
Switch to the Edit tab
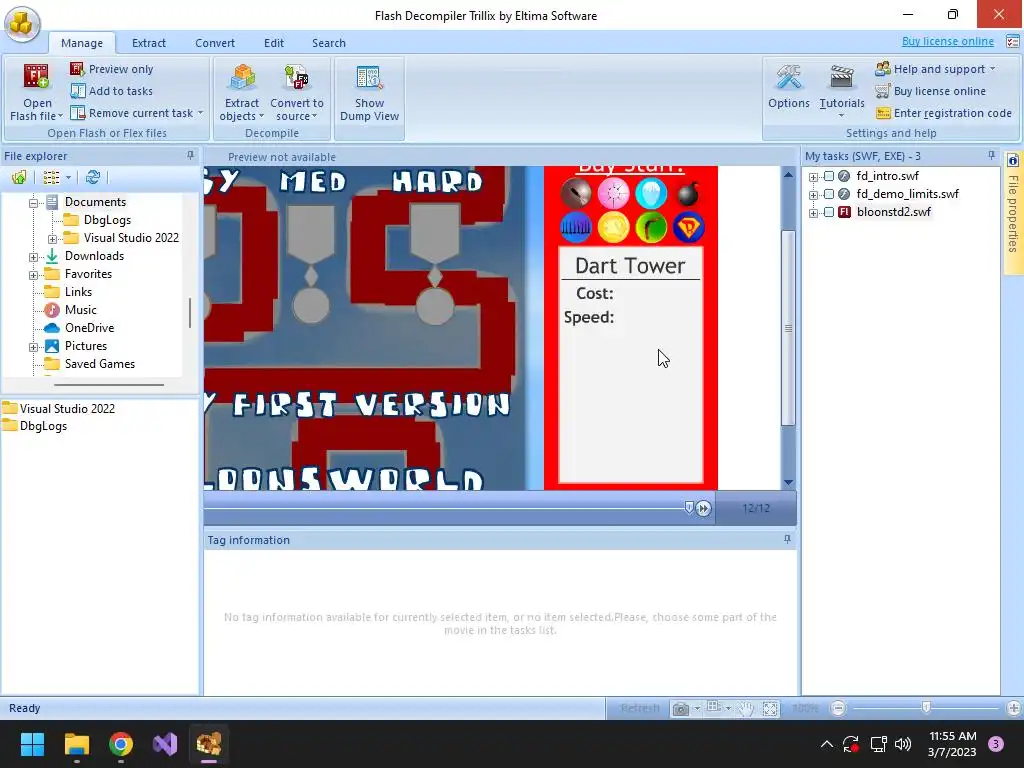click(274, 43)
